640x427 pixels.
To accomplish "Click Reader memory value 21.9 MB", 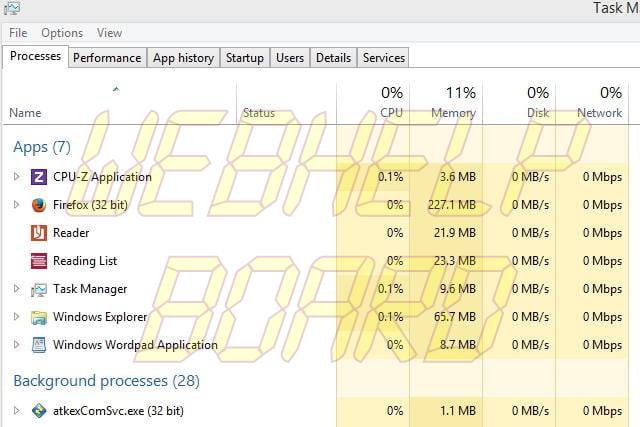I will click(x=455, y=233).
